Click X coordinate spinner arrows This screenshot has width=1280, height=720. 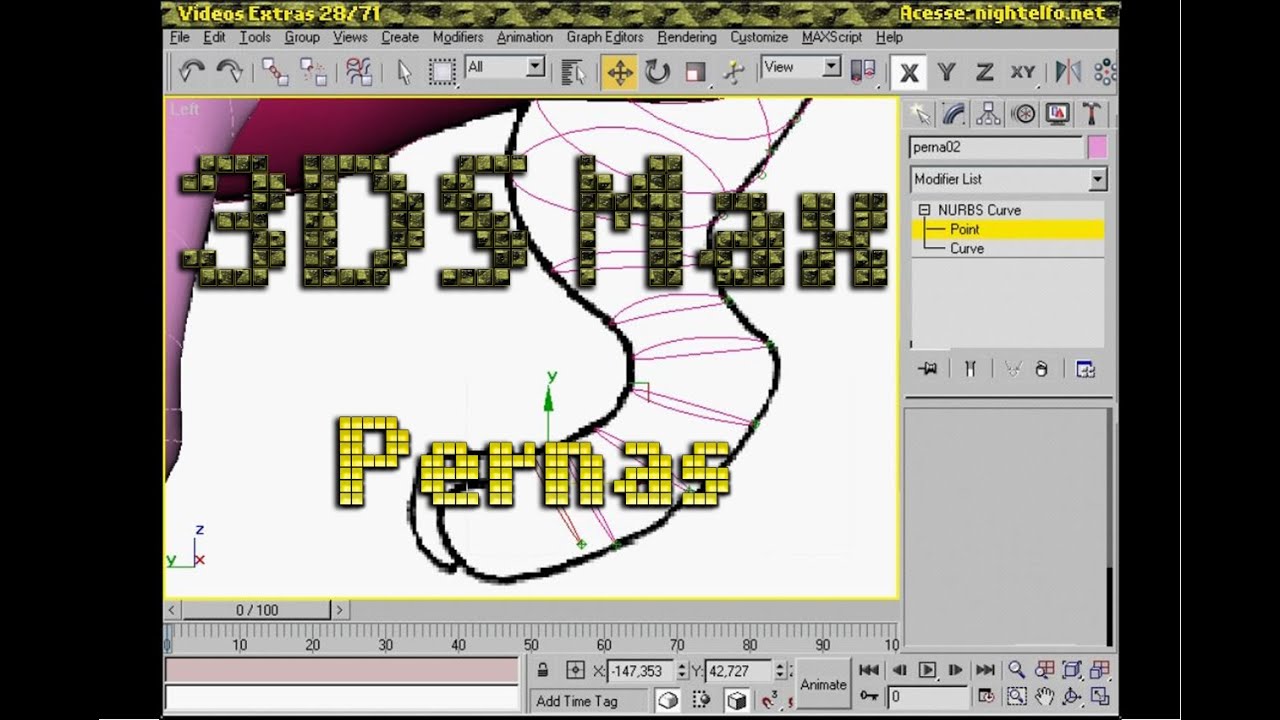[682, 671]
